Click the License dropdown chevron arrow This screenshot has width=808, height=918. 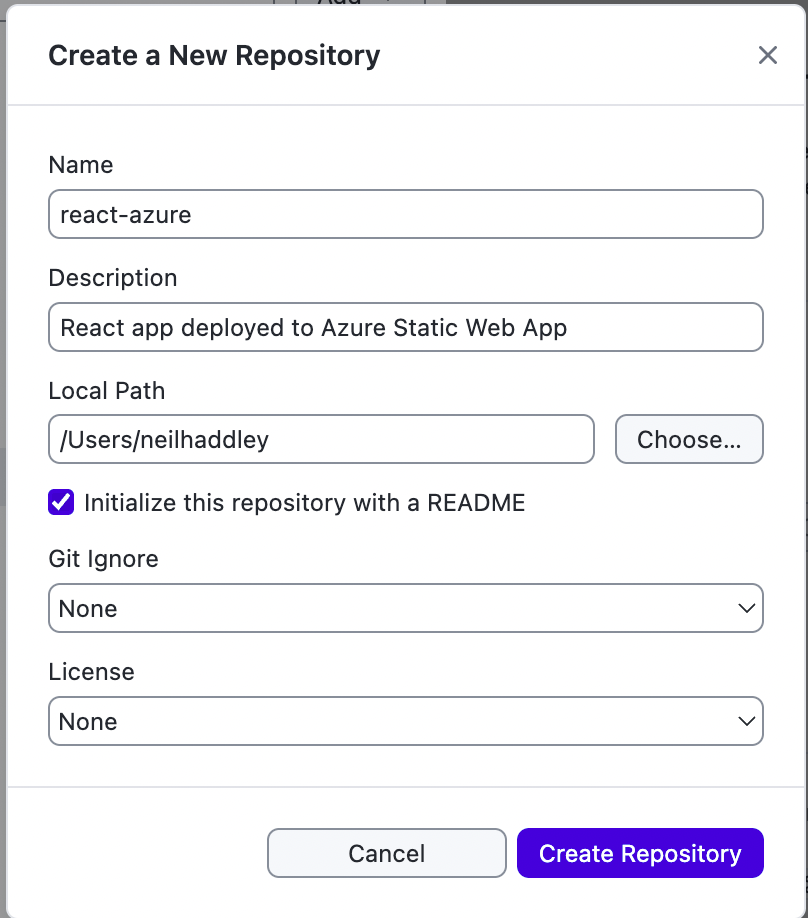pyautogui.click(x=745, y=721)
